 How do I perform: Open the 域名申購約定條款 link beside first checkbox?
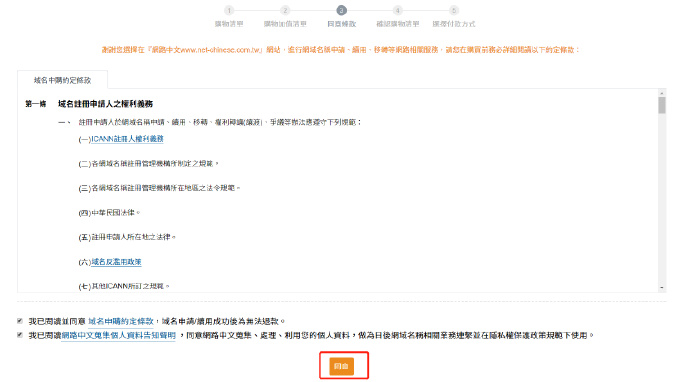pyautogui.click(x=121, y=321)
